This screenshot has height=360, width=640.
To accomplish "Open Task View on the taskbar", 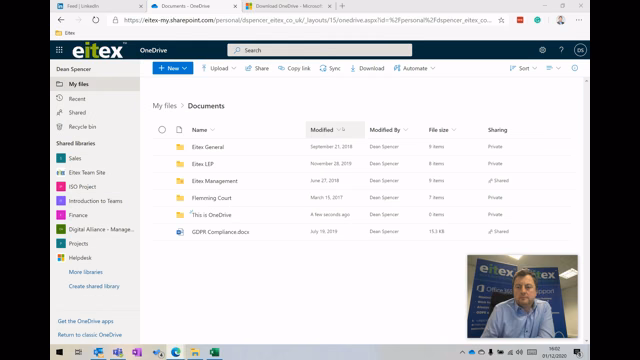I will pyautogui.click(x=78, y=352).
